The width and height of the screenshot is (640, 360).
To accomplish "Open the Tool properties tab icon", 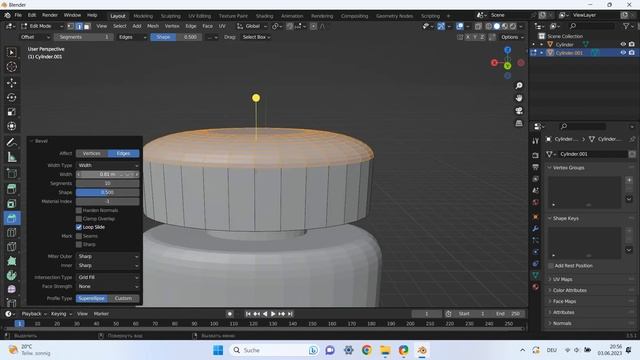I will (x=536, y=141).
